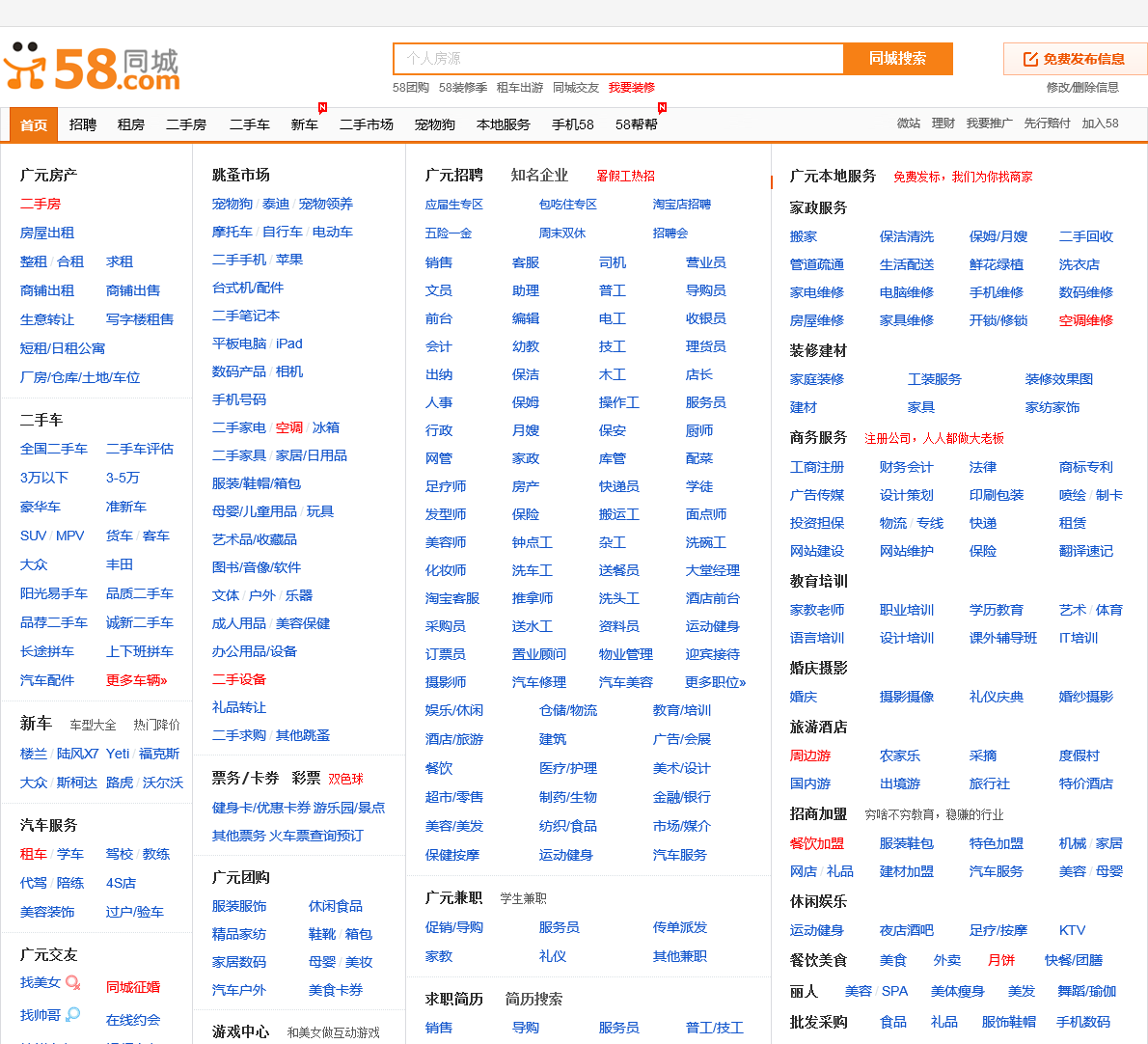Viewport: 1148px width, 1044px height.
Task: Open the 装修效果图 link
Action: coord(1058,379)
